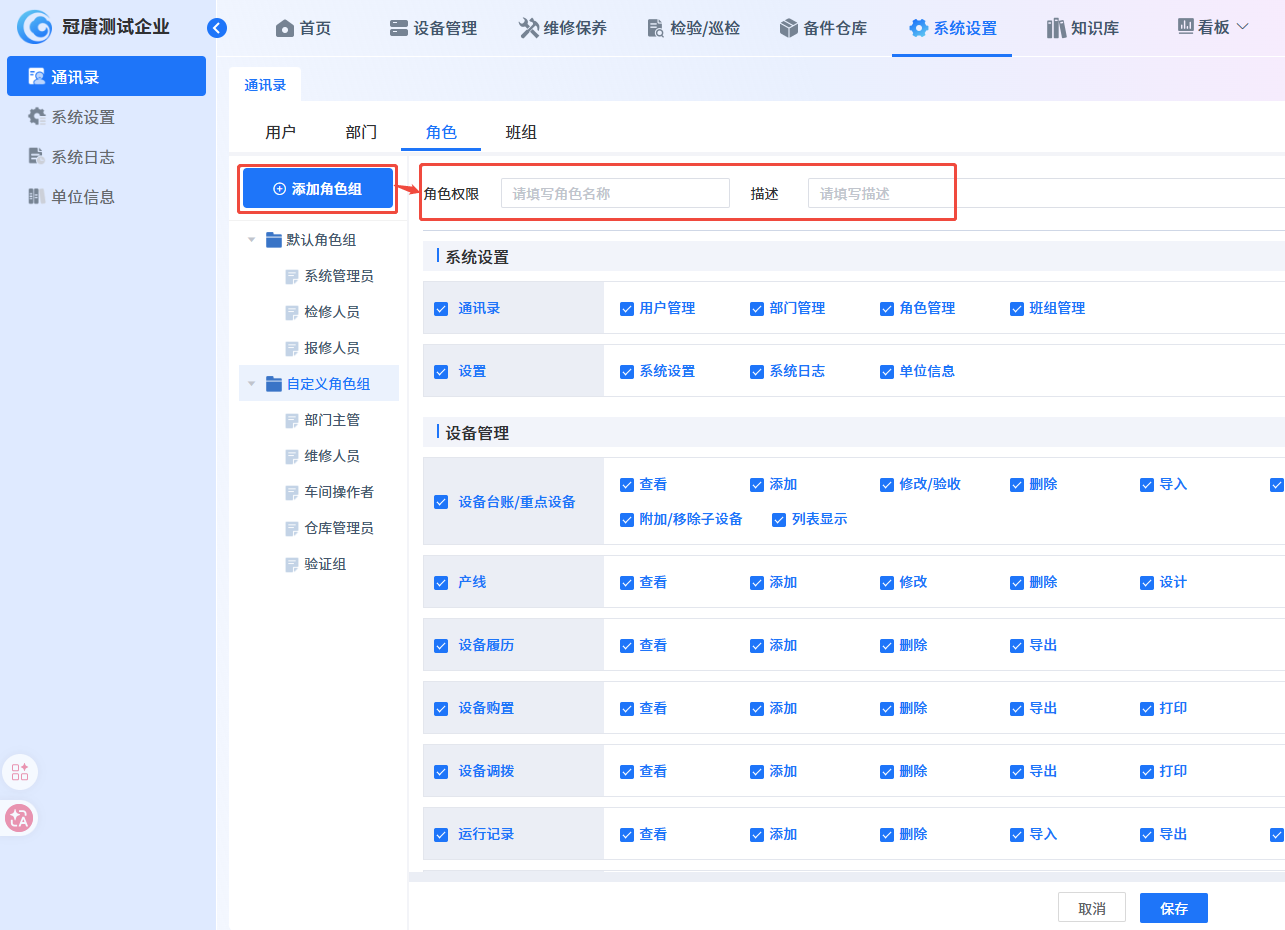Open the 看板 dropdown menu
Screen dimensions: 1285x930
click(1213, 27)
